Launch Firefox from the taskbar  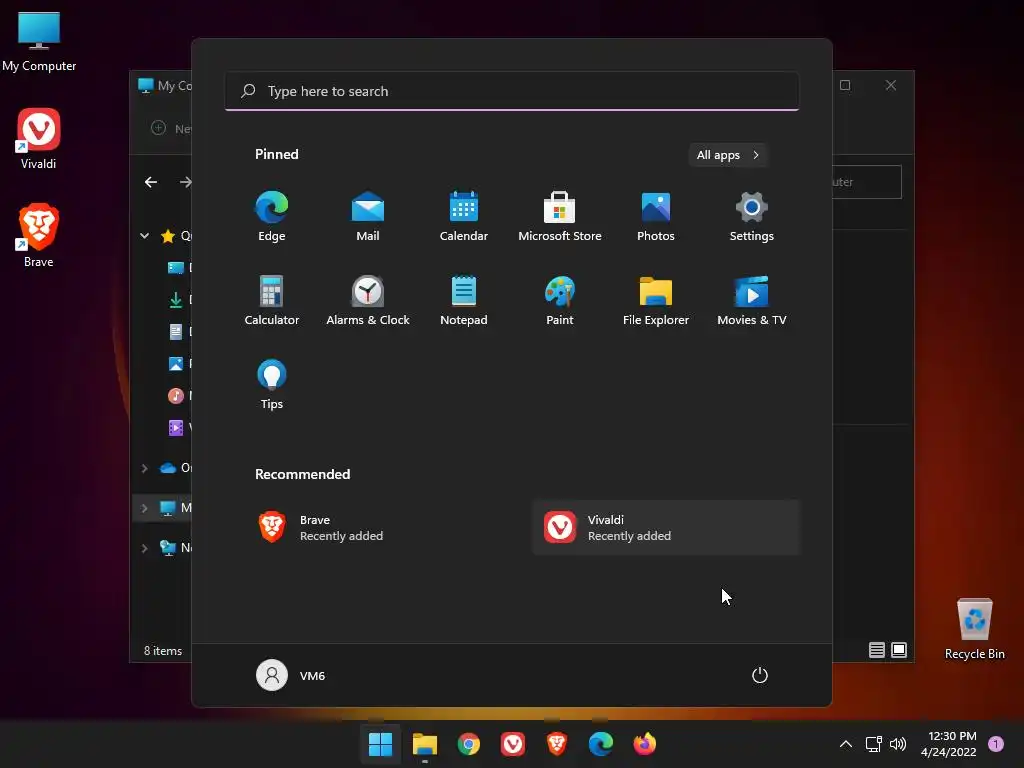(x=645, y=744)
